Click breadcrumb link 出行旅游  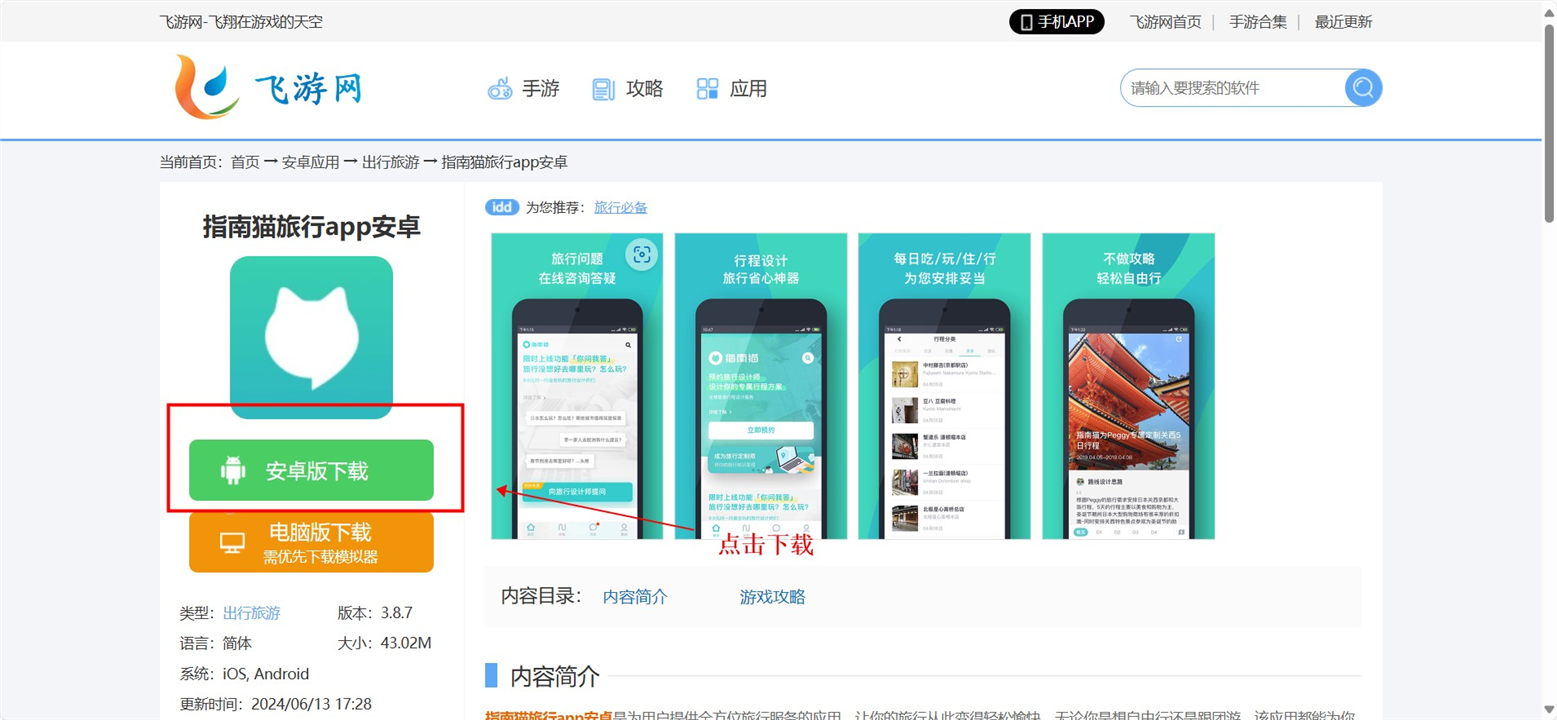click(x=391, y=162)
